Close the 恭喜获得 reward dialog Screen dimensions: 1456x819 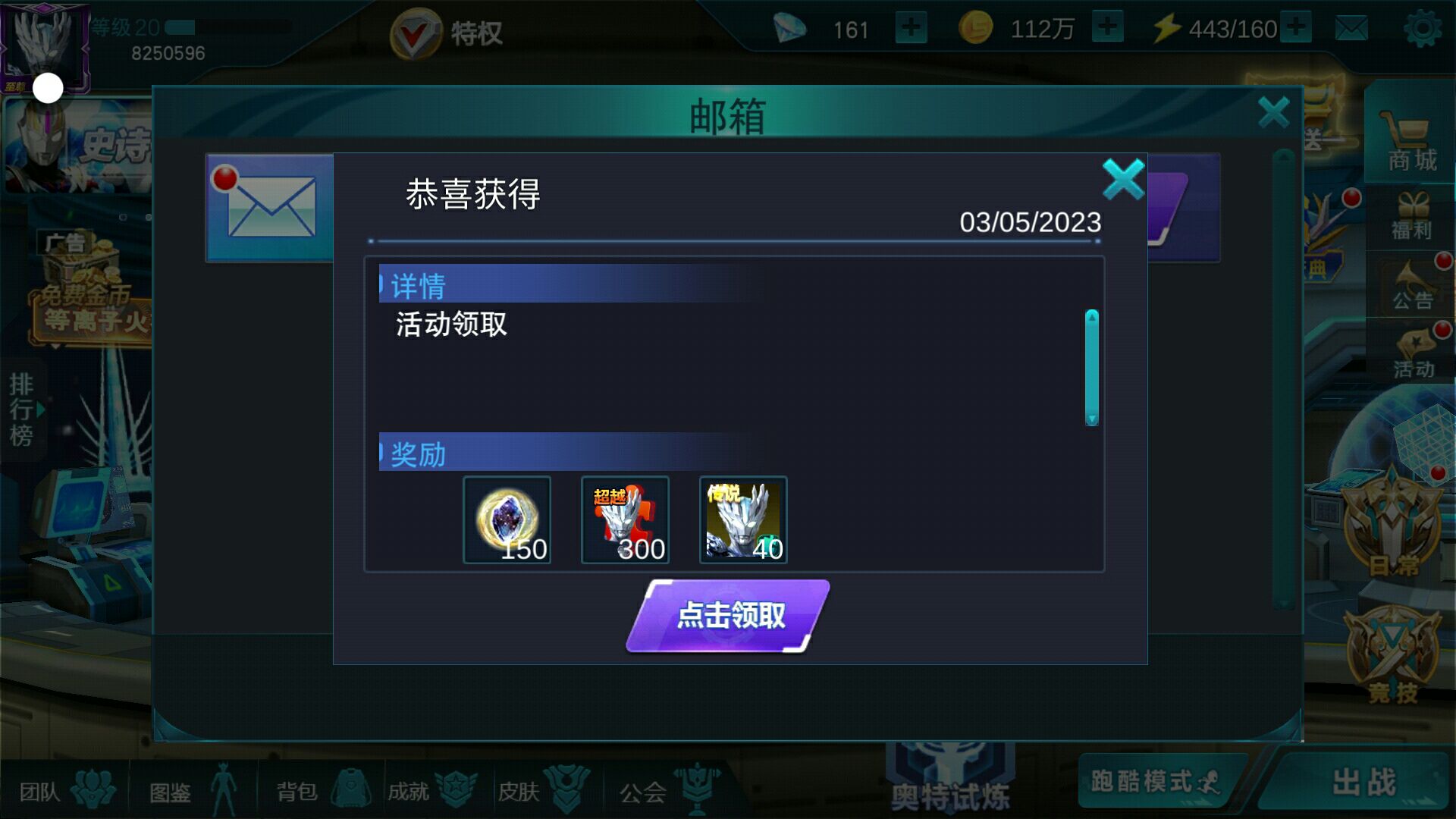point(1123,179)
